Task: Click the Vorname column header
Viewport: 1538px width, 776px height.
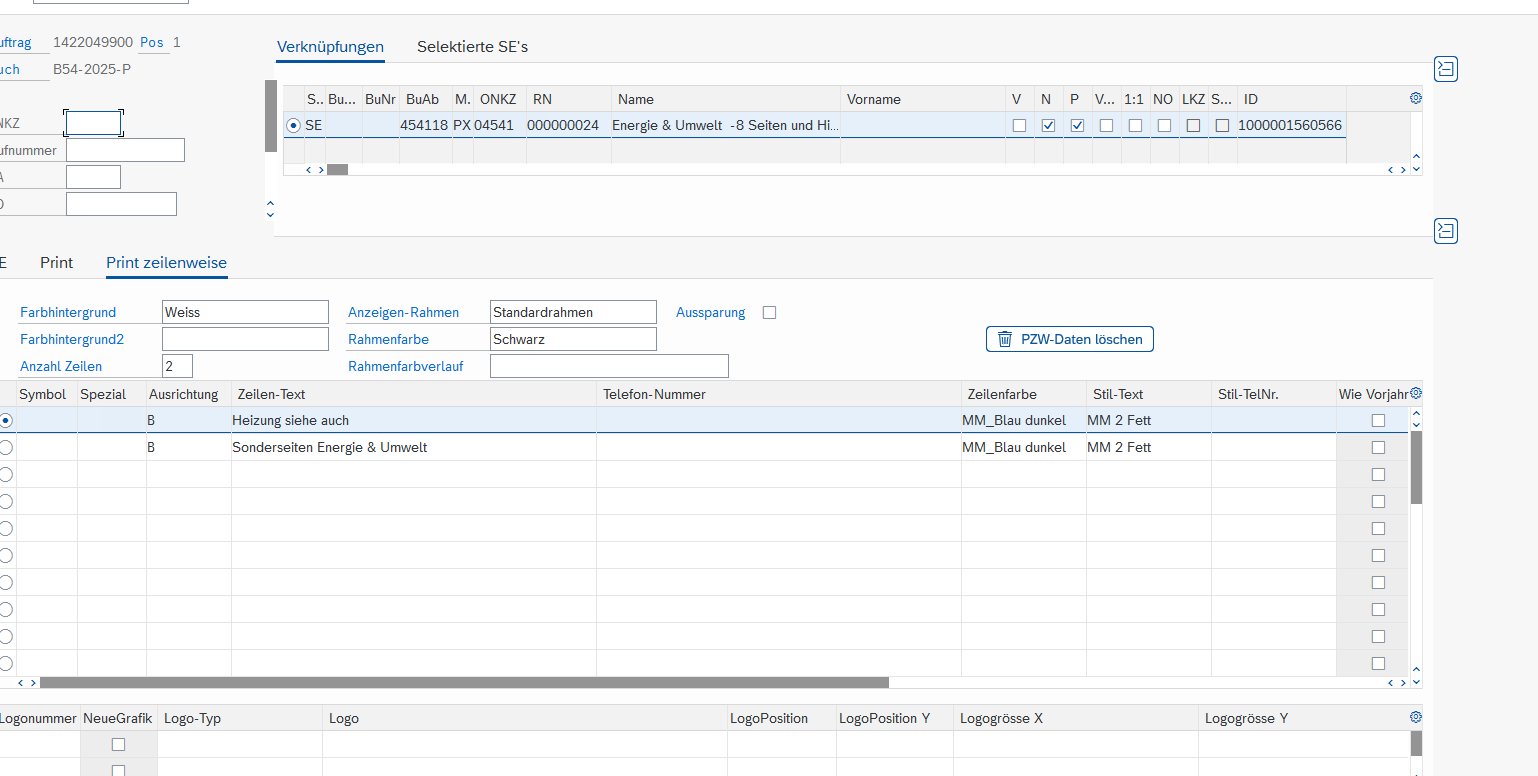Action: point(923,99)
